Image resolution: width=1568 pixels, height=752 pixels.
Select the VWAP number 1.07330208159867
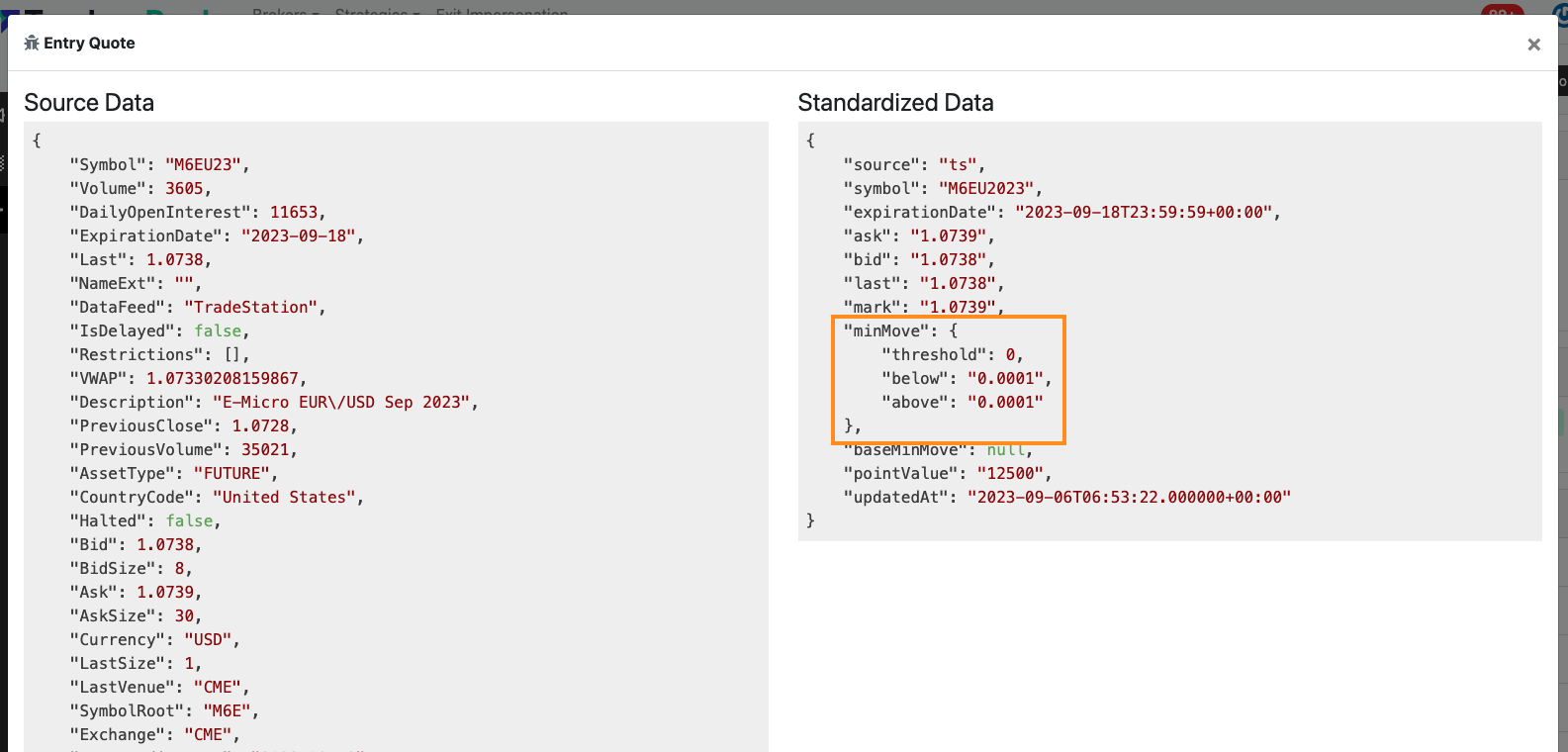pos(223,379)
